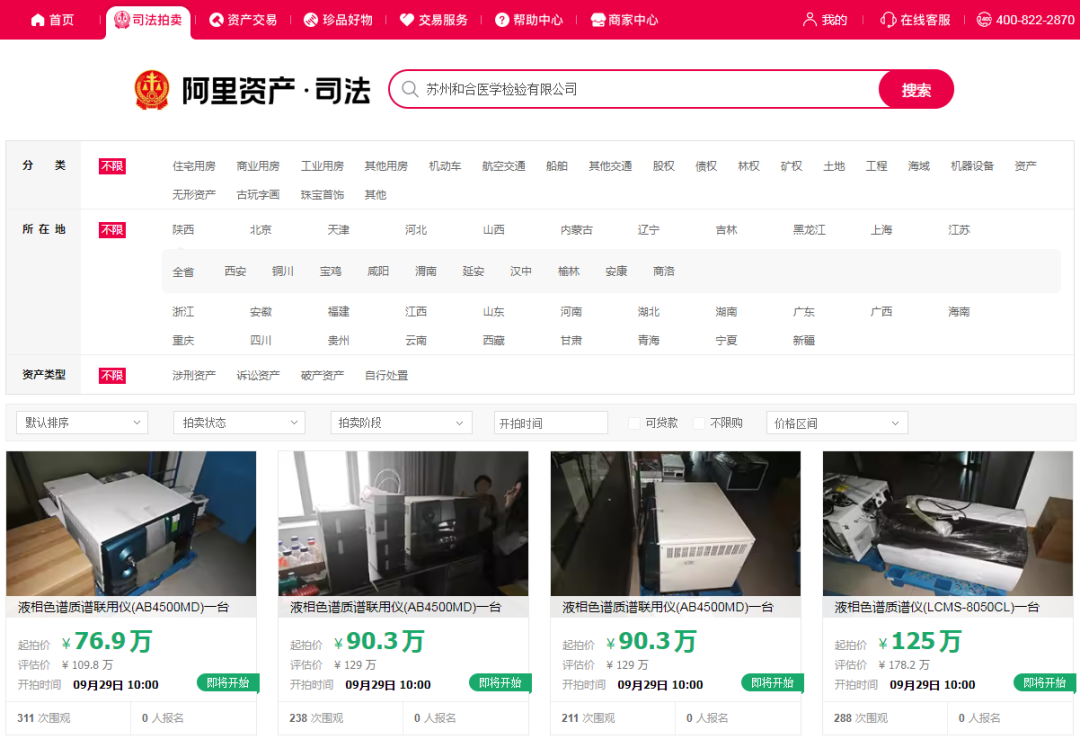
Task: Select 全省 in the city sub-list
Action: [183, 272]
